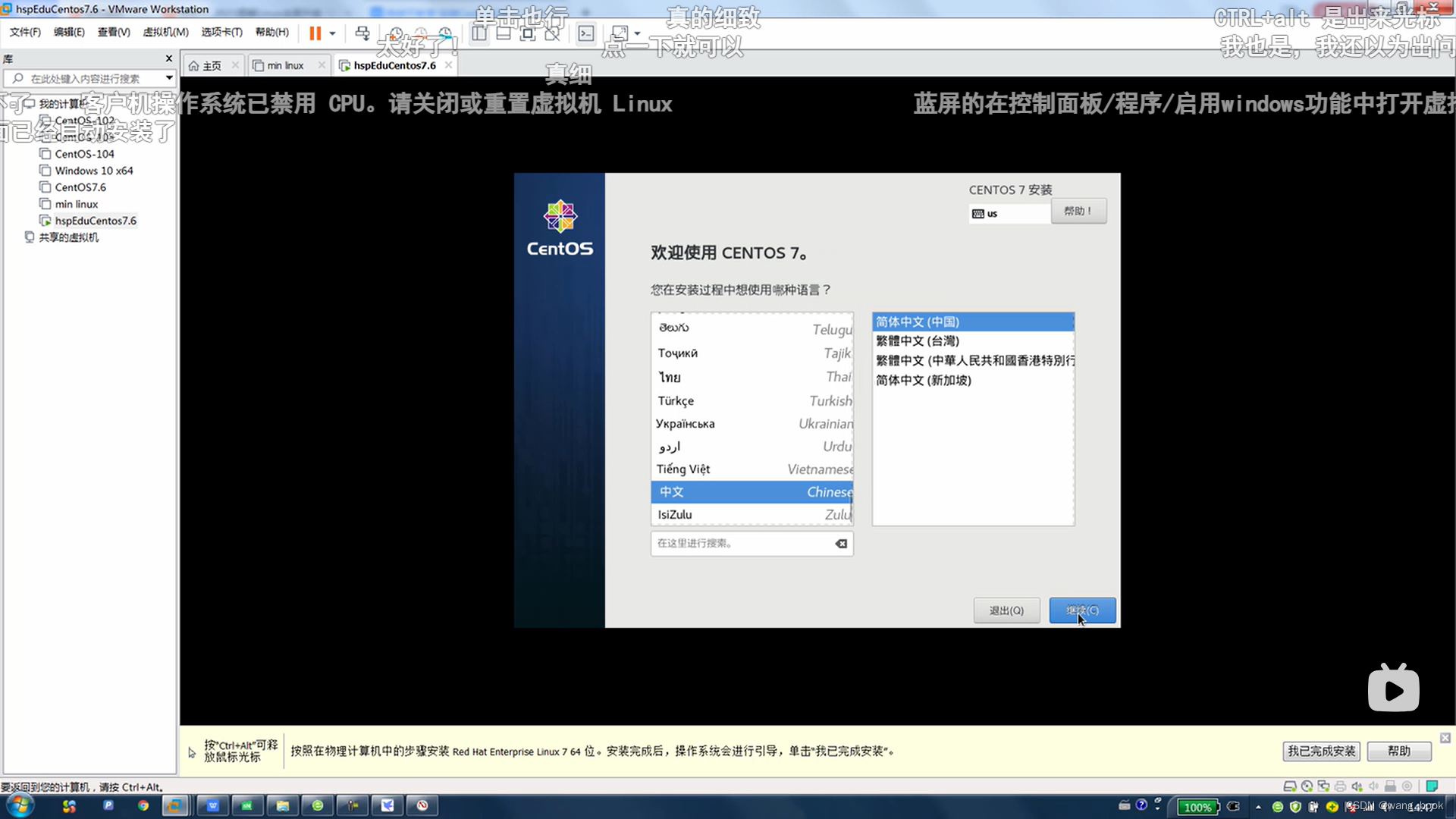Select Thai in the language list
Screen dimensions: 1456x819
pyautogui.click(x=752, y=377)
